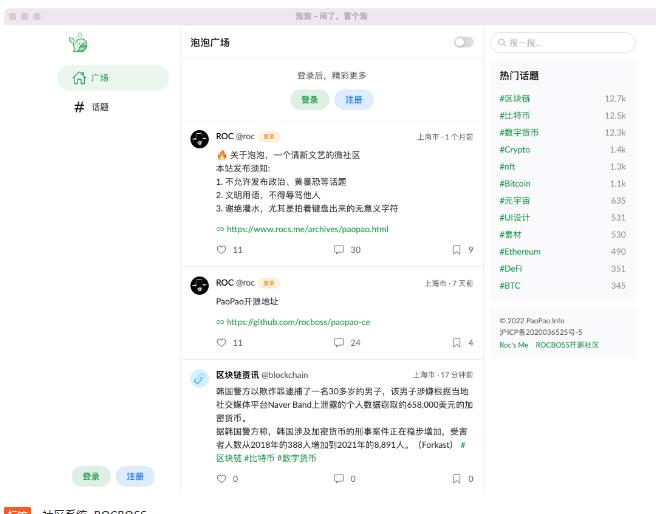
Task: Open comment icon on 区块链资讯 post
Action: (x=339, y=478)
